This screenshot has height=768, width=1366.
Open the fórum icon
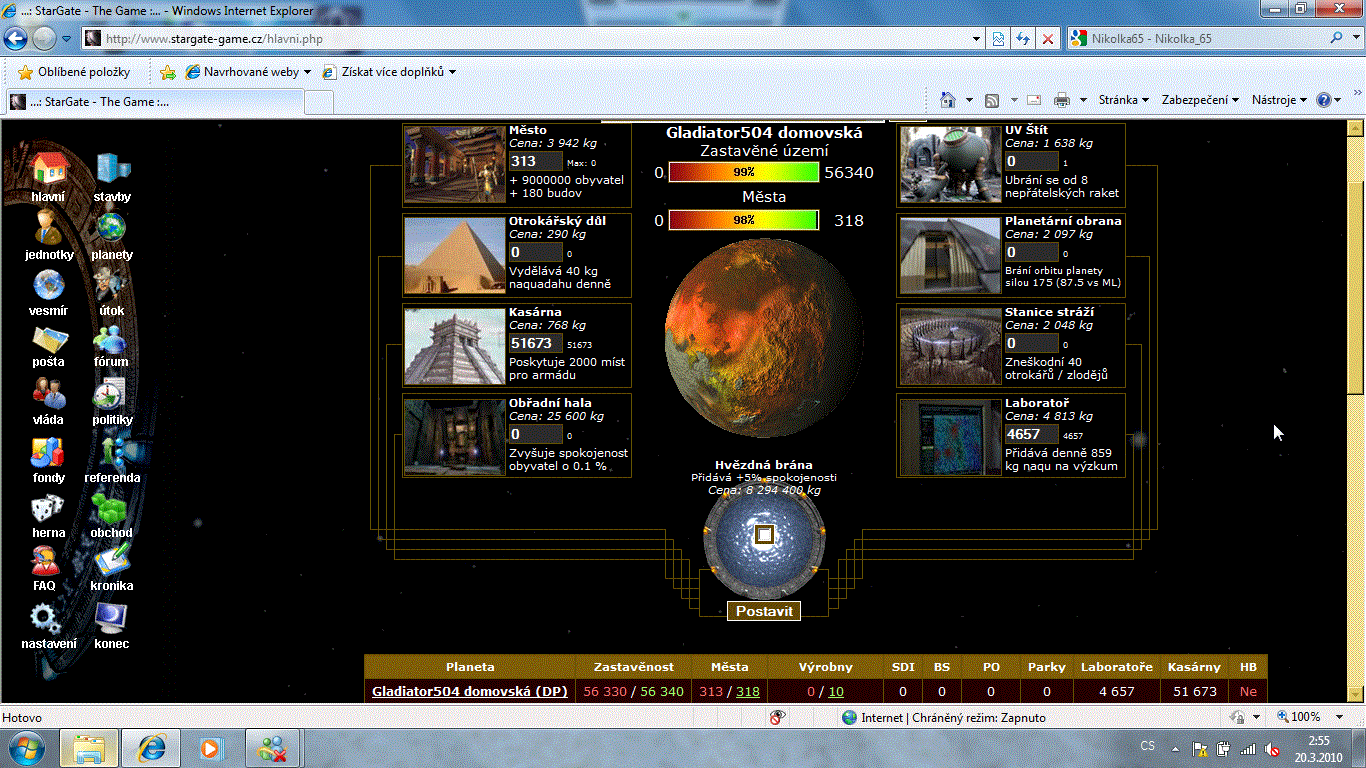112,340
